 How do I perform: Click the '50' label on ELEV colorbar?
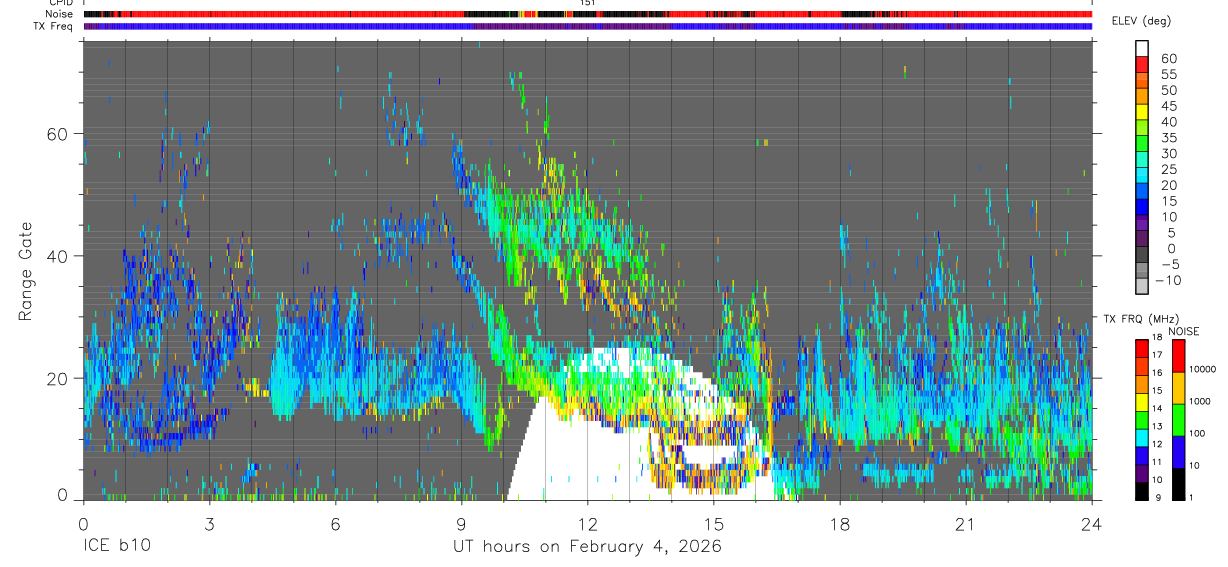pyautogui.click(x=1168, y=91)
